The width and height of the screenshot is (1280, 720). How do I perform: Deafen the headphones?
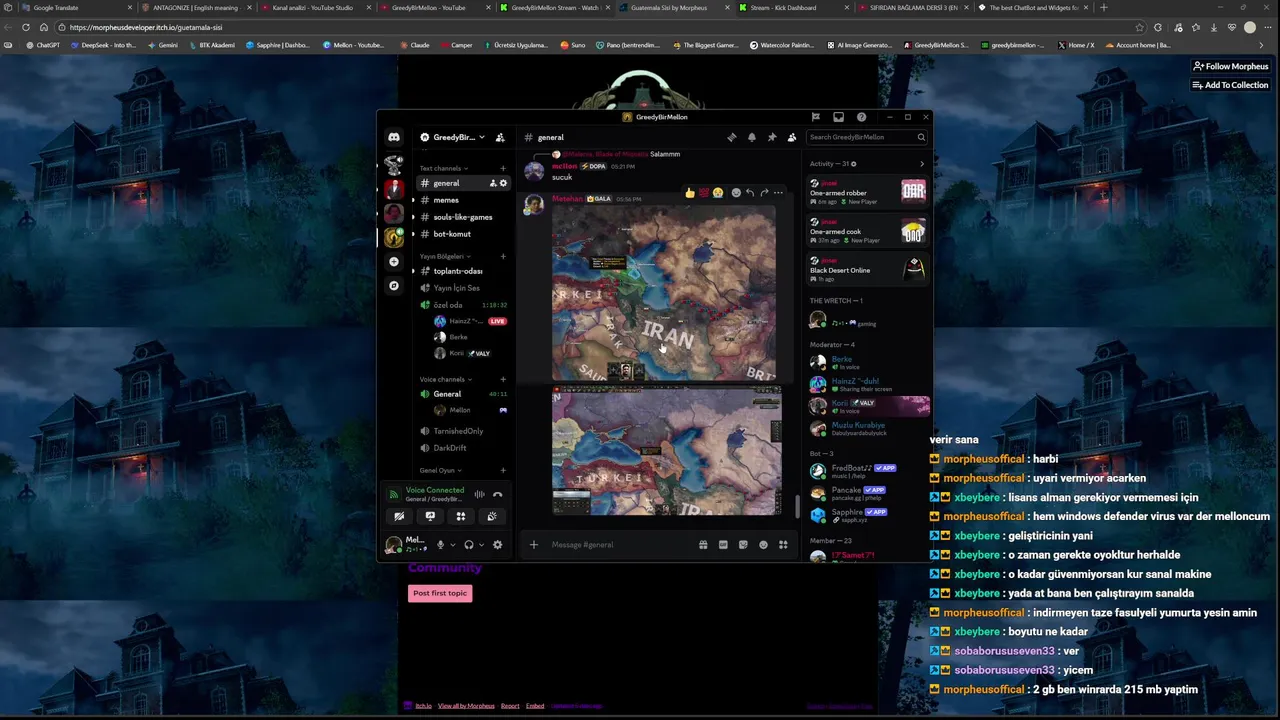click(x=468, y=545)
